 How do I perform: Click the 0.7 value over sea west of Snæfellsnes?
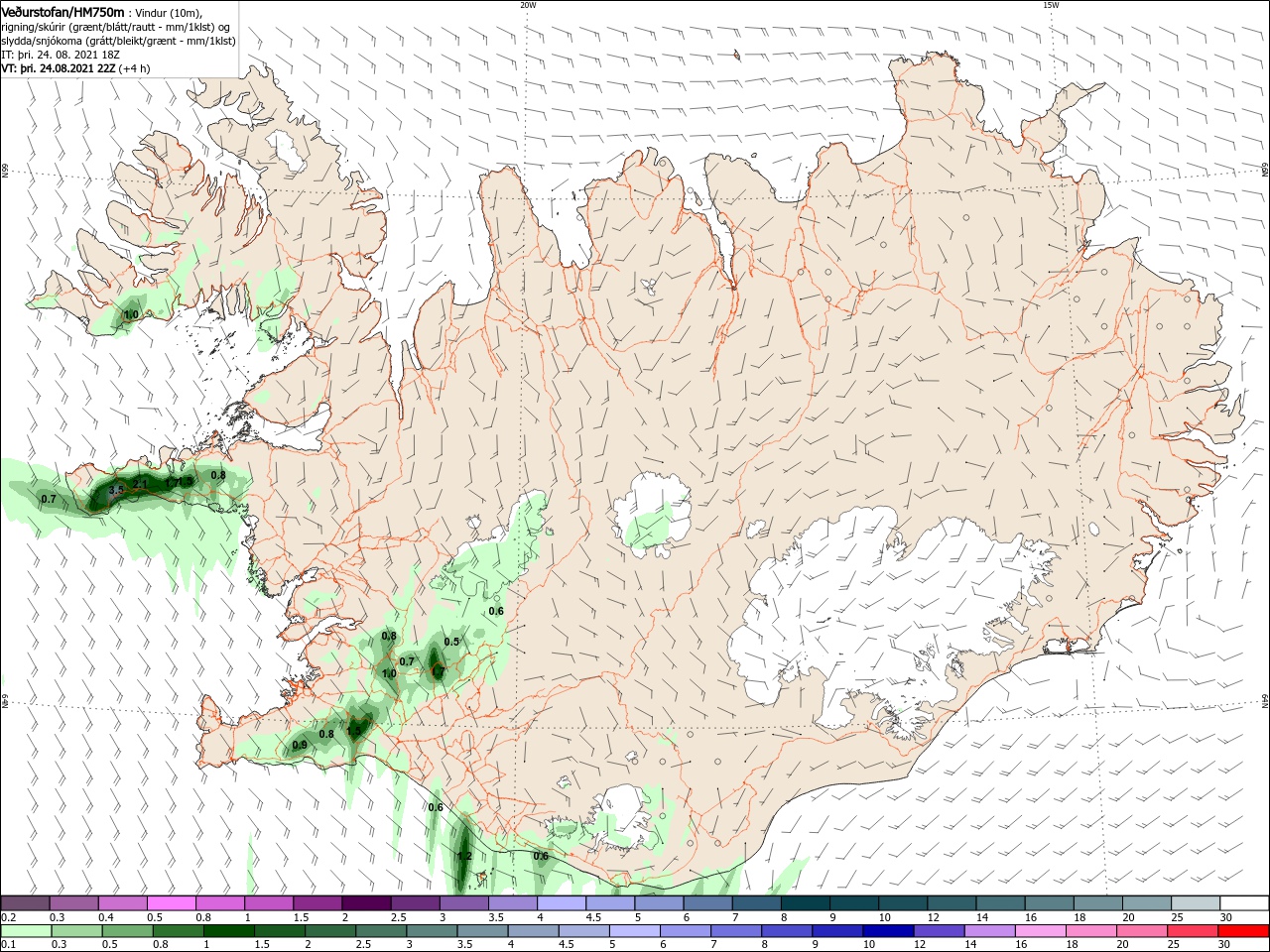click(49, 499)
